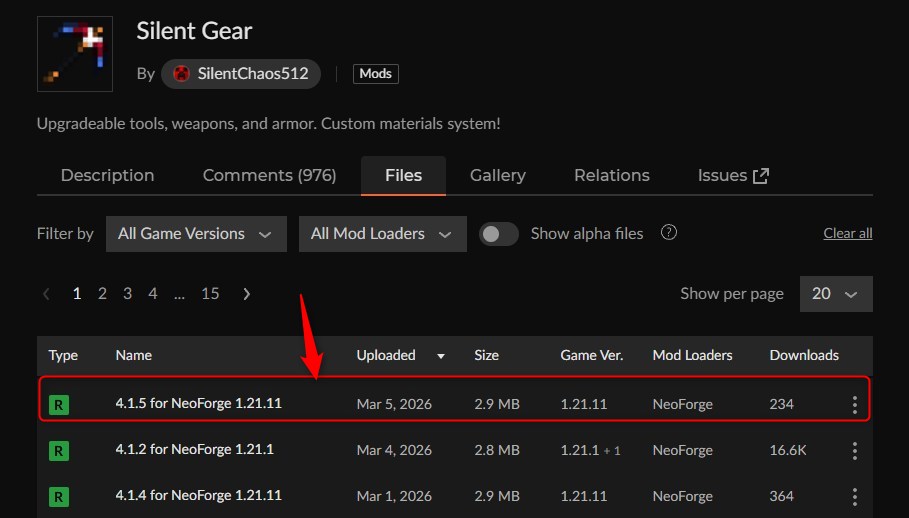Image resolution: width=909 pixels, height=518 pixels.
Task: Go to page 2 of files
Action: 102,294
